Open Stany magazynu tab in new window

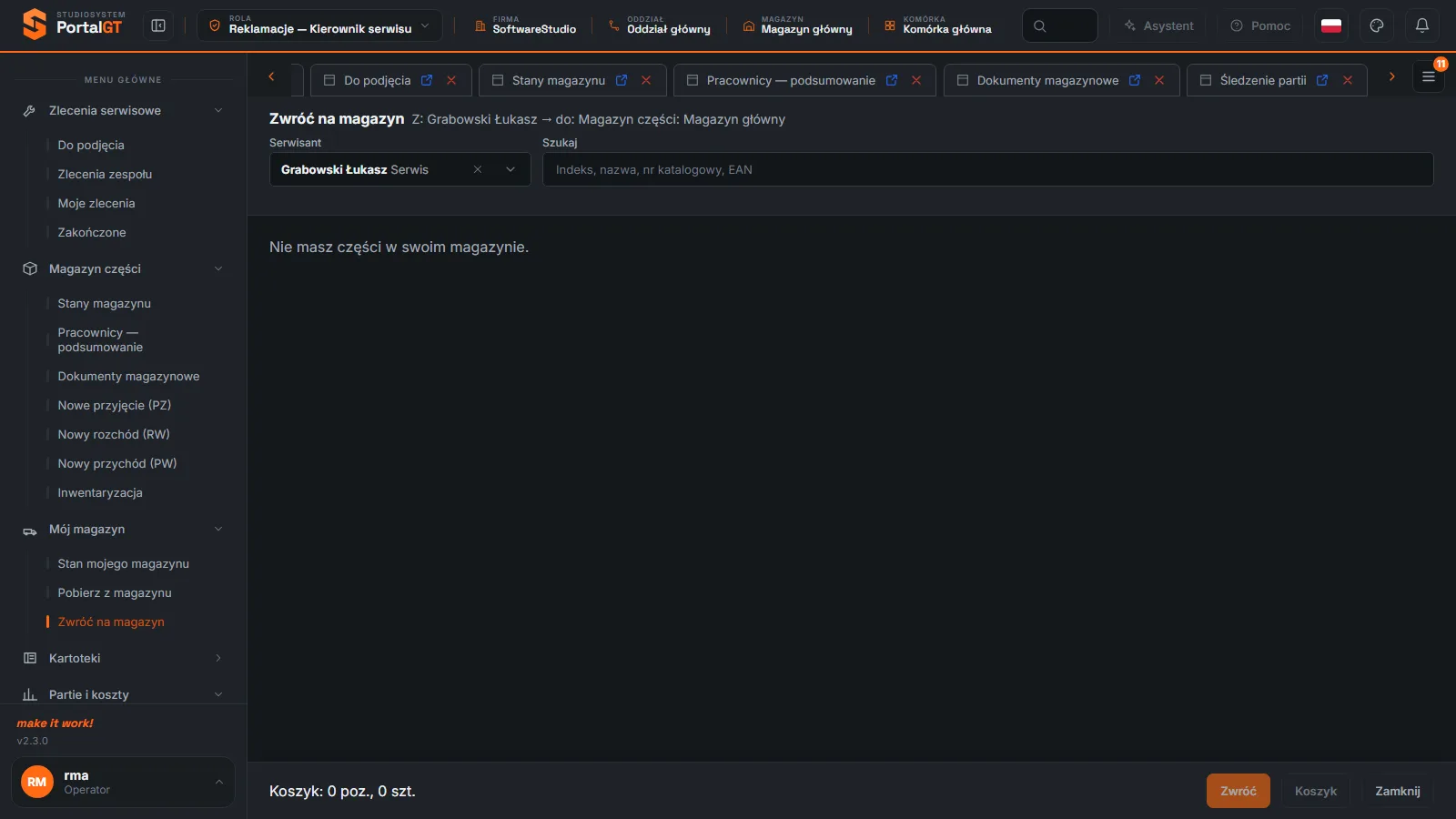click(622, 80)
